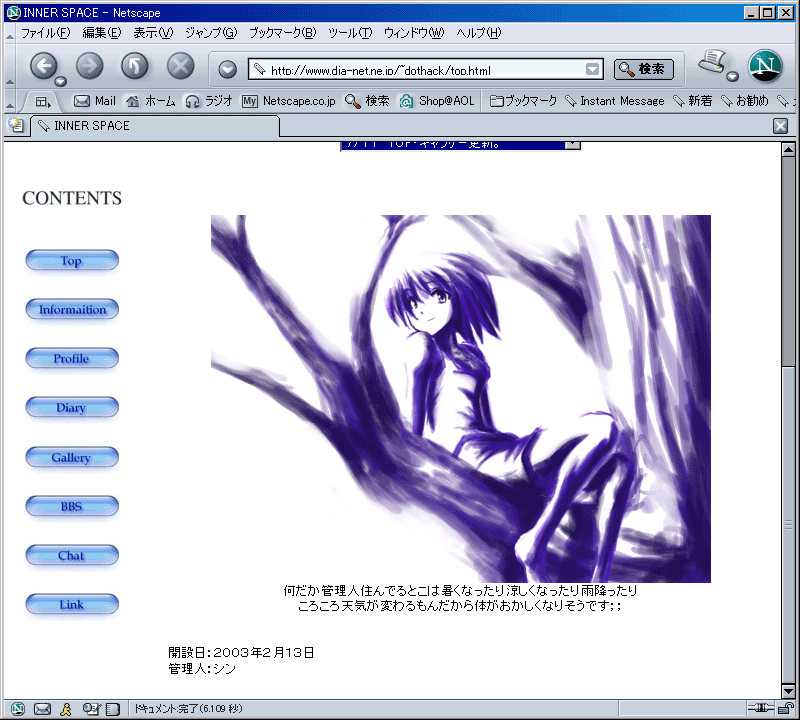Screen dimensions: 800x720
Task: Click the Print icon
Action: tap(713, 61)
